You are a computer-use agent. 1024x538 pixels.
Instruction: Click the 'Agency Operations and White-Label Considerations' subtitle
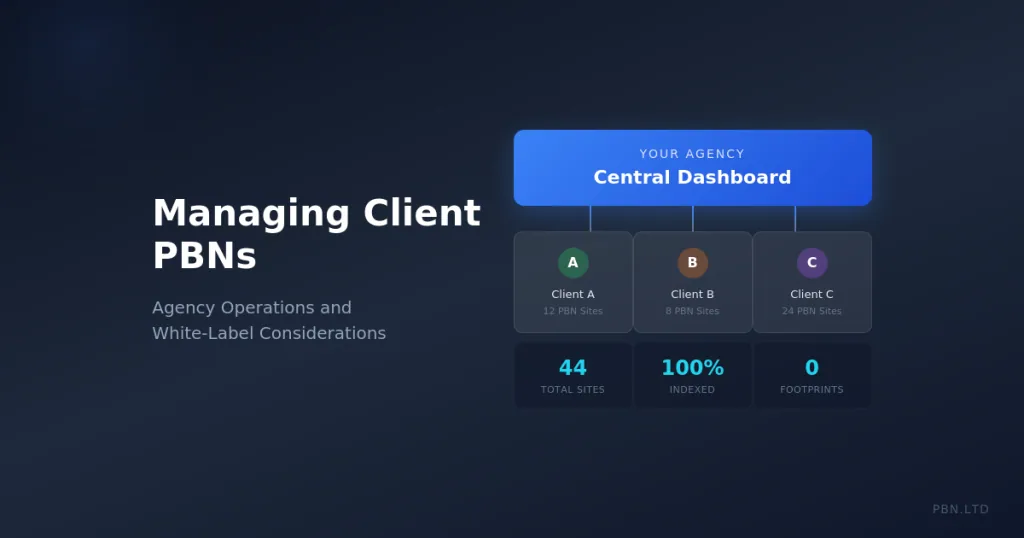point(269,320)
